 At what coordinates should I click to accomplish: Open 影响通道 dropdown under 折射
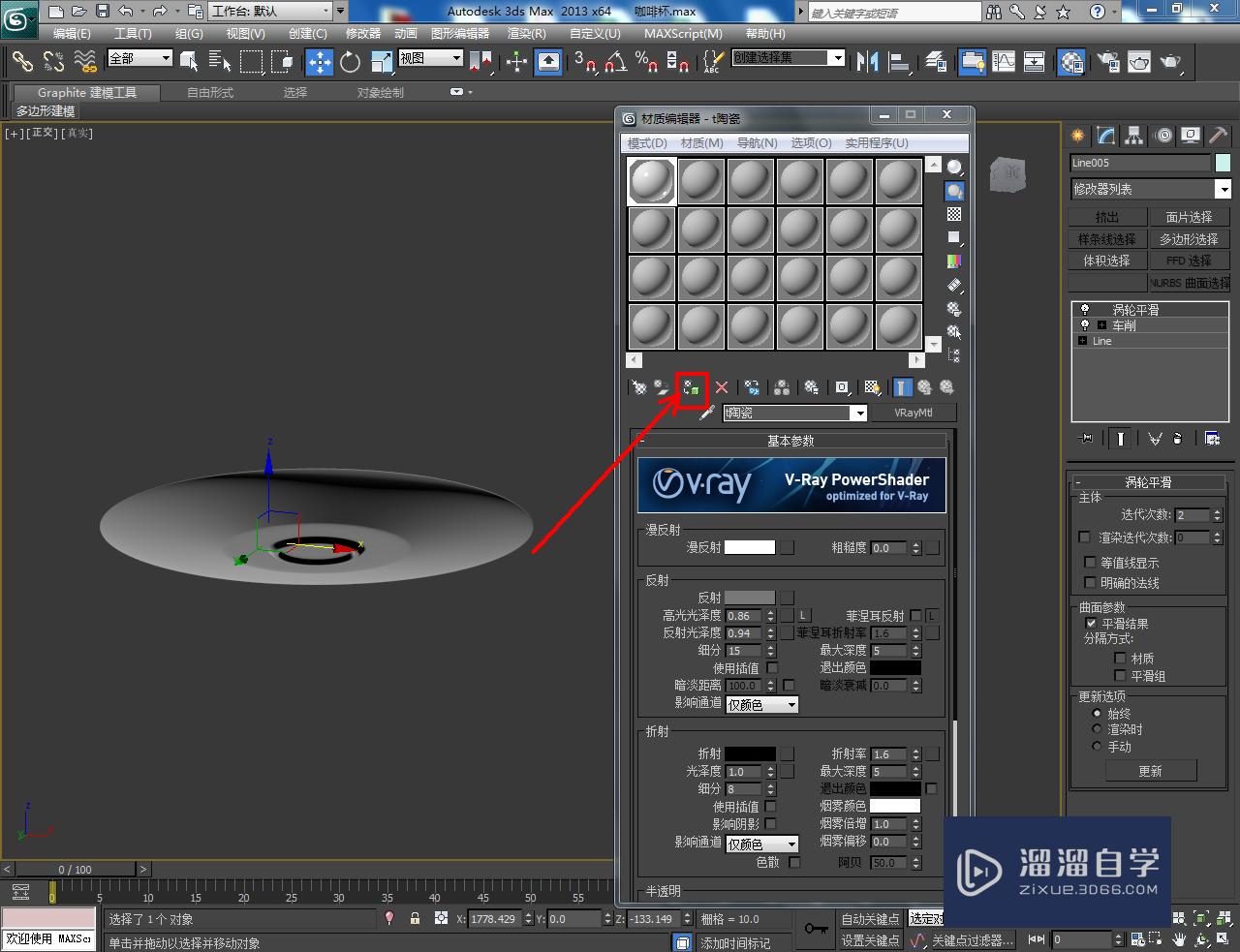click(762, 845)
